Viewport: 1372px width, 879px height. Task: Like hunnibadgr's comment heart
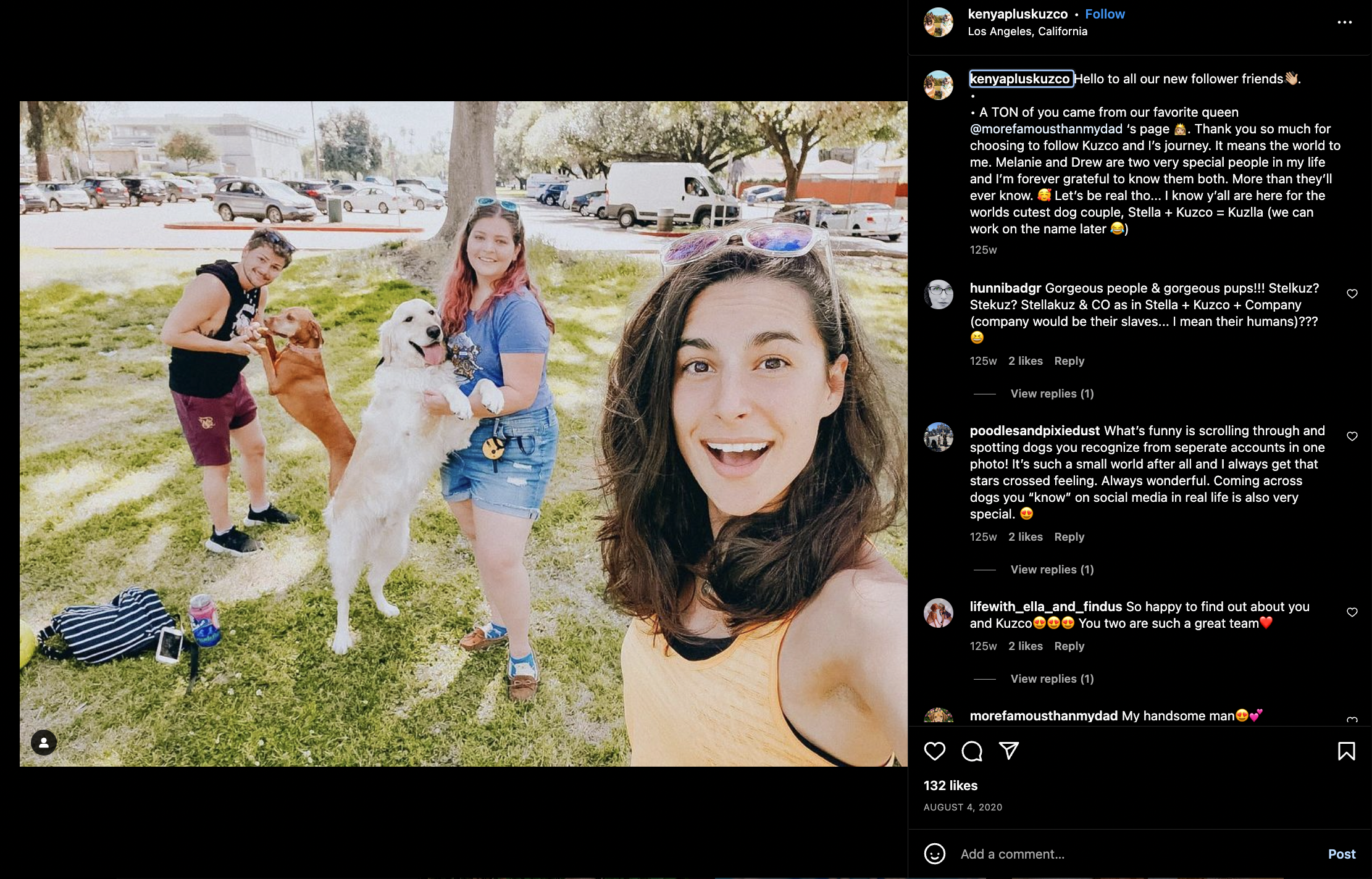click(1352, 294)
